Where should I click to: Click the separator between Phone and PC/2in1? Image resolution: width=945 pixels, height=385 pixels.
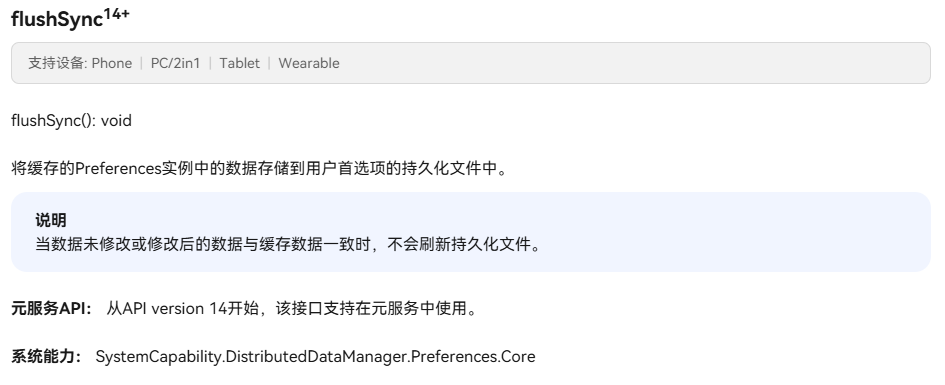pyautogui.click(x=141, y=63)
